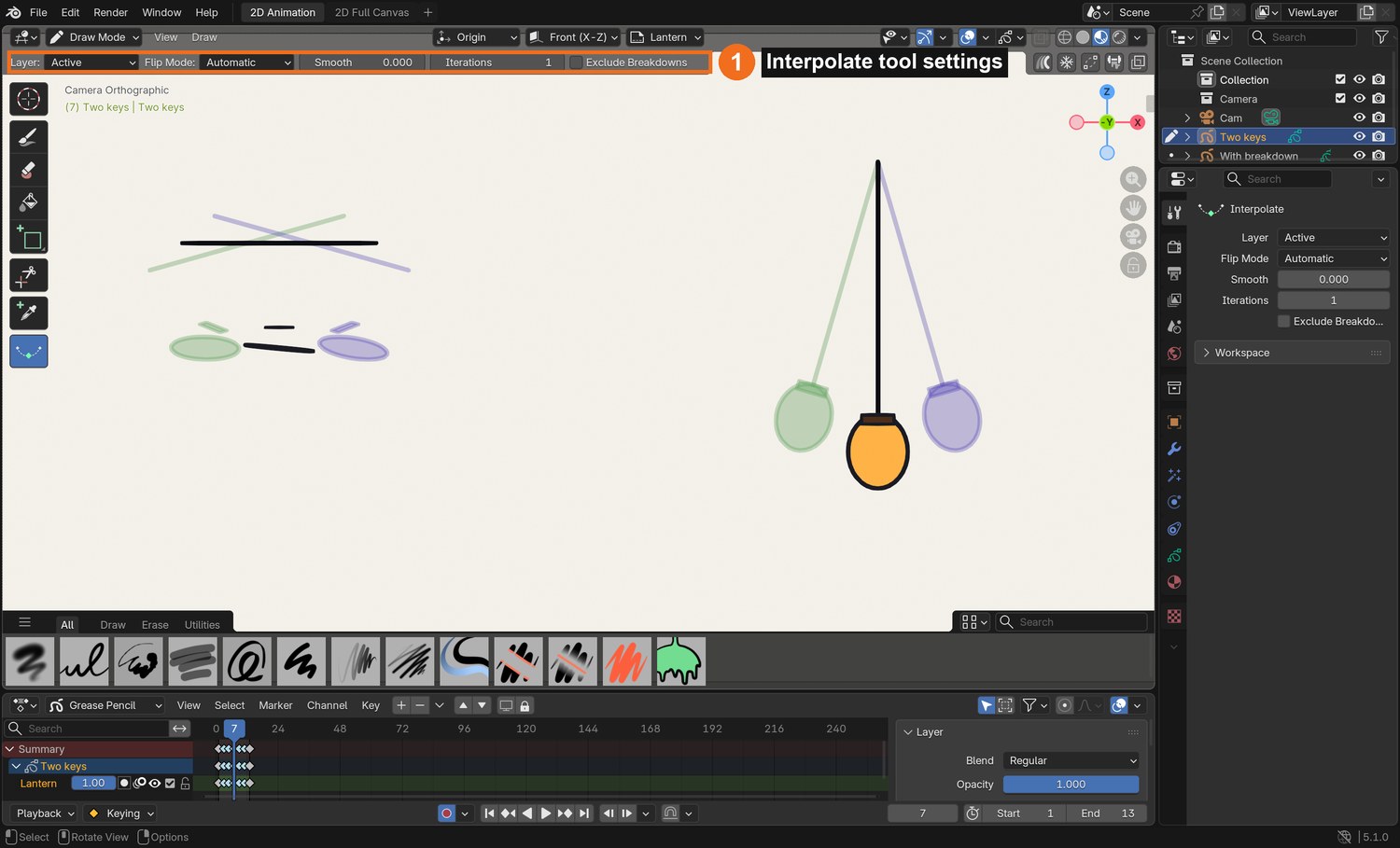Open the timeline Channel menu
This screenshot has height=848, width=1400.
(327, 705)
